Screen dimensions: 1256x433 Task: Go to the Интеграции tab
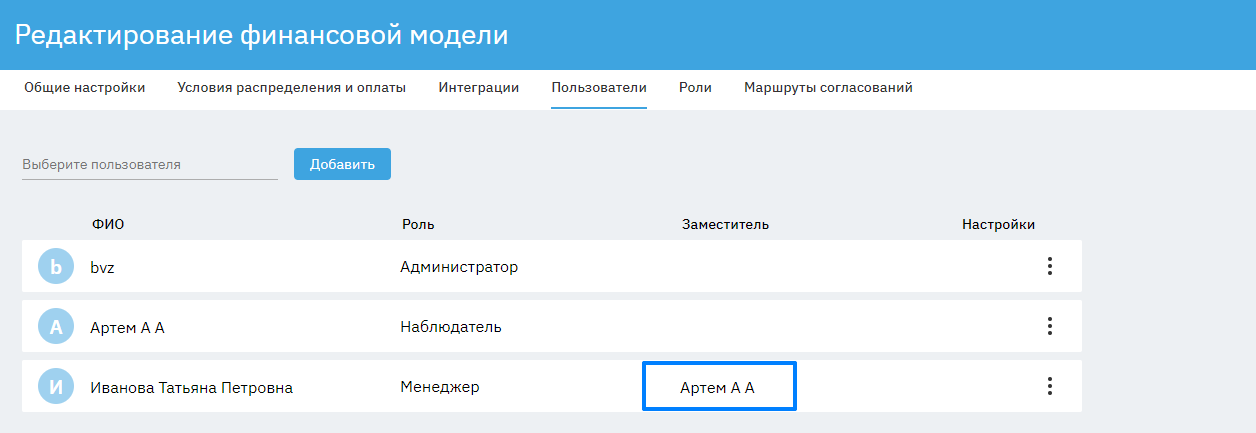(478, 88)
